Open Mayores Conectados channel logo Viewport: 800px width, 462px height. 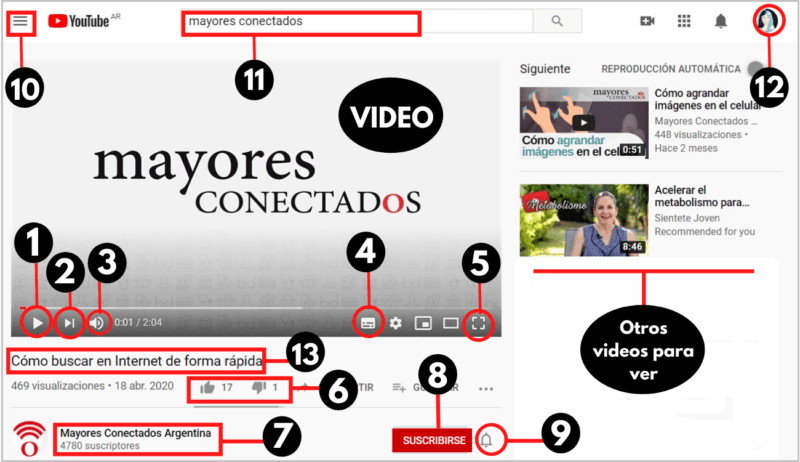[30, 439]
